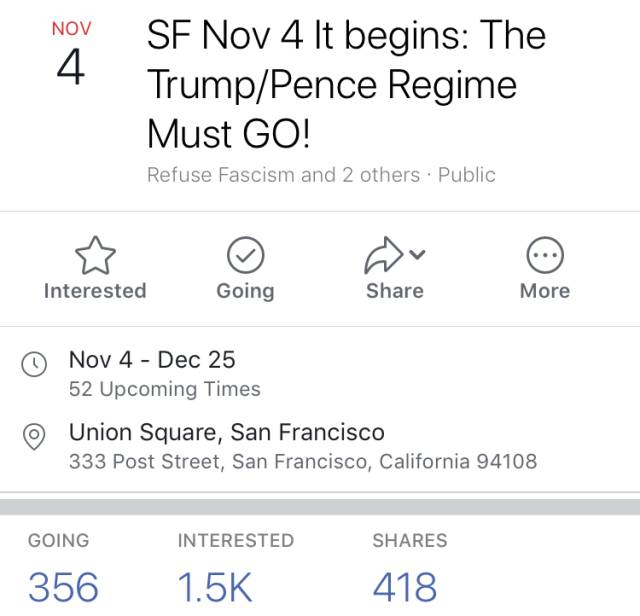Viewport: 640px width, 616px height.
Task: Tap the event title heading
Action: (346, 84)
